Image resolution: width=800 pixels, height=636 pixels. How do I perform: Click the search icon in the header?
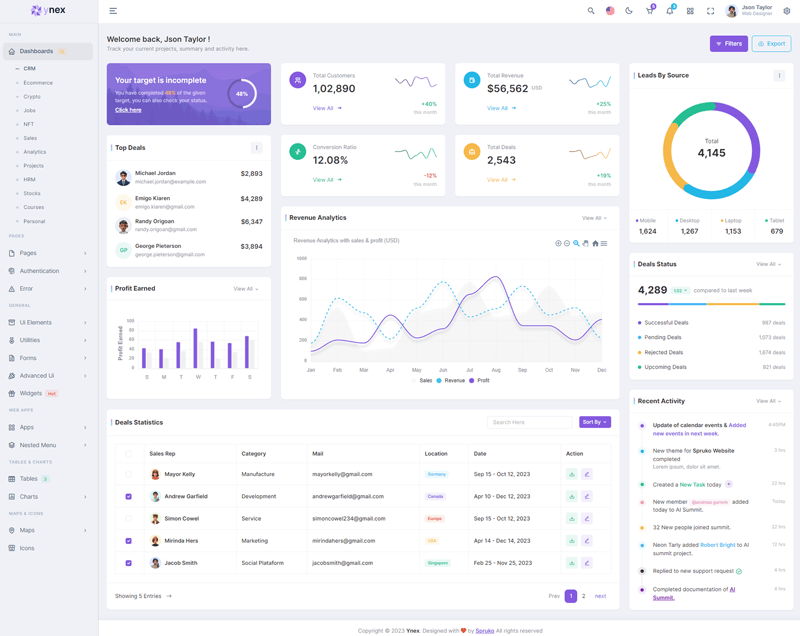click(591, 11)
